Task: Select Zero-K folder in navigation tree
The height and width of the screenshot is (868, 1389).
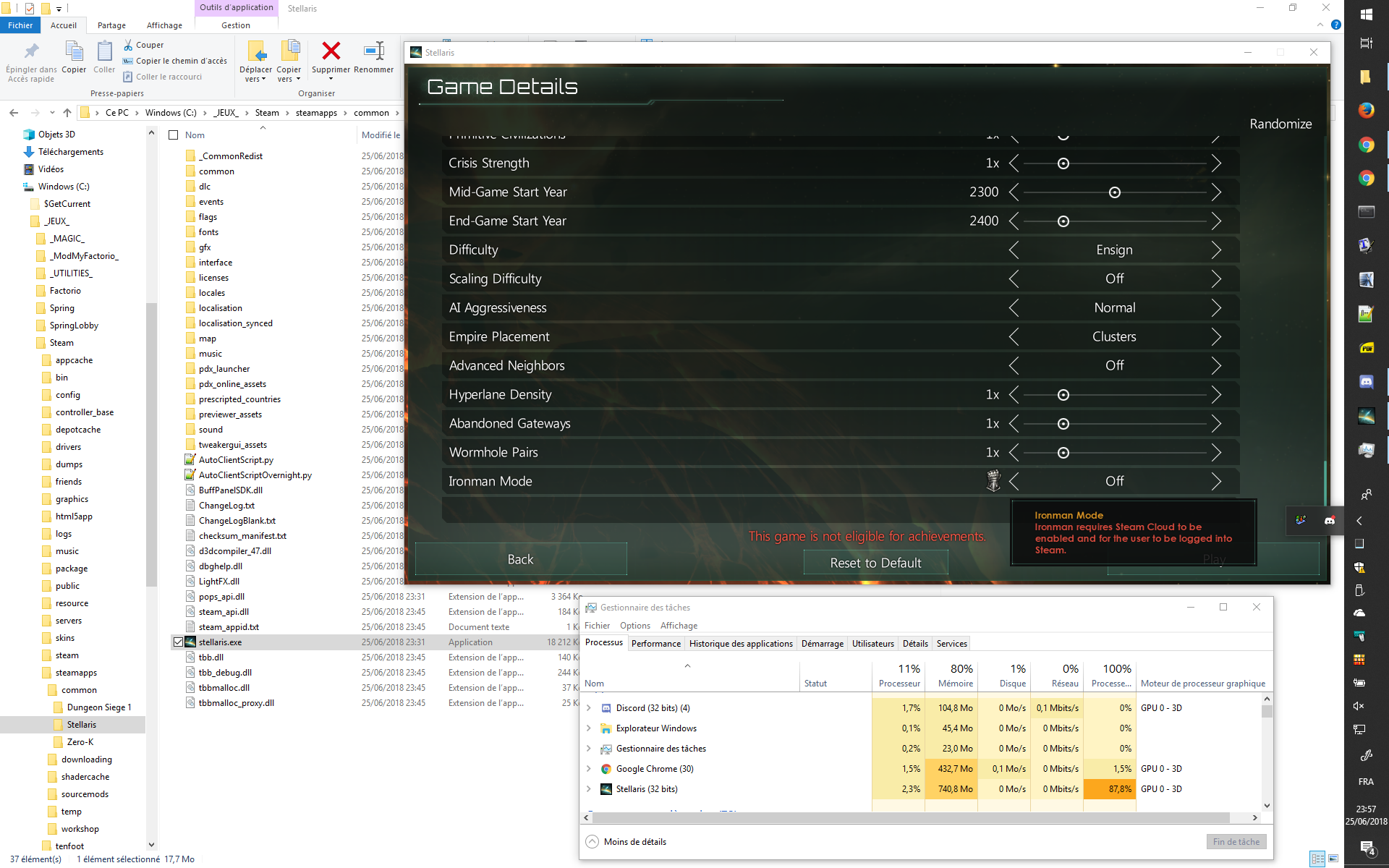Action: click(80, 742)
